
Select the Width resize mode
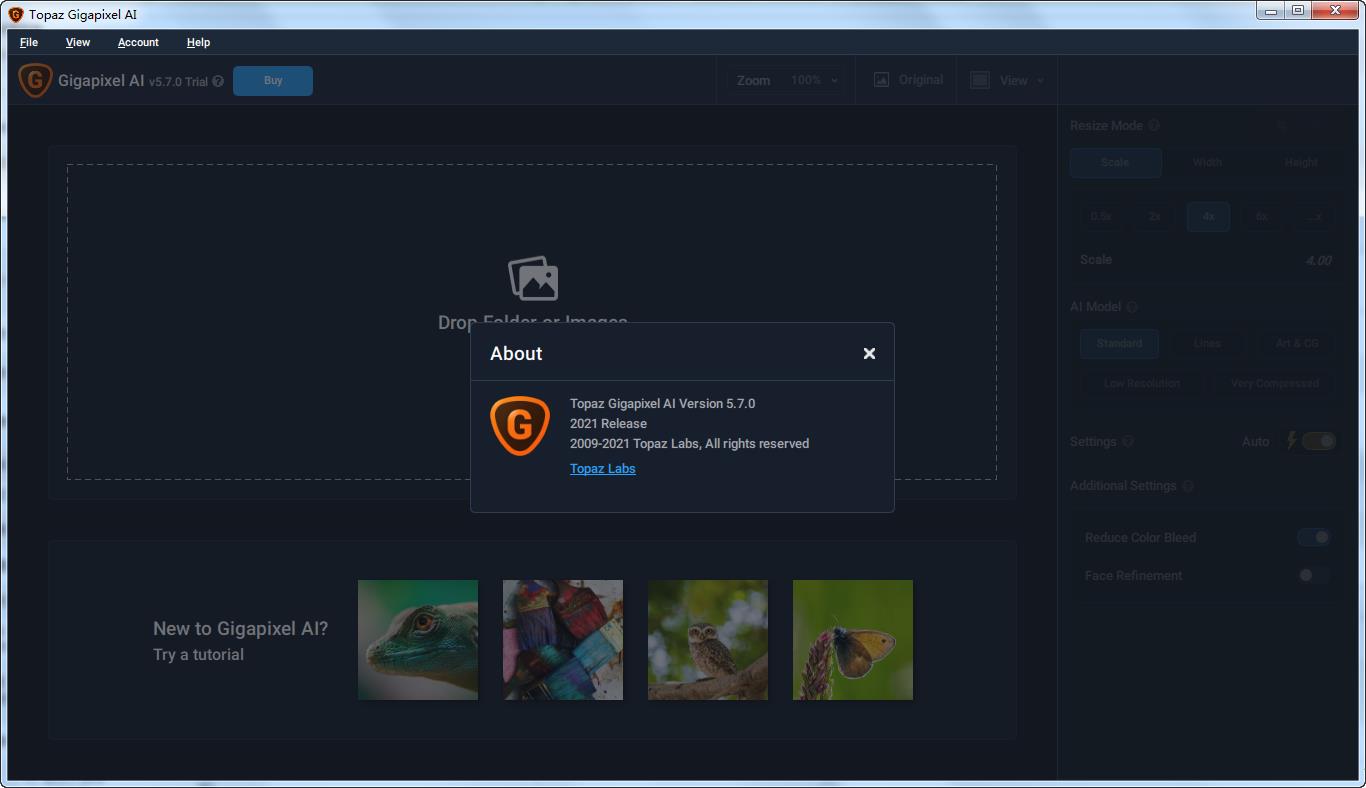[1207, 162]
